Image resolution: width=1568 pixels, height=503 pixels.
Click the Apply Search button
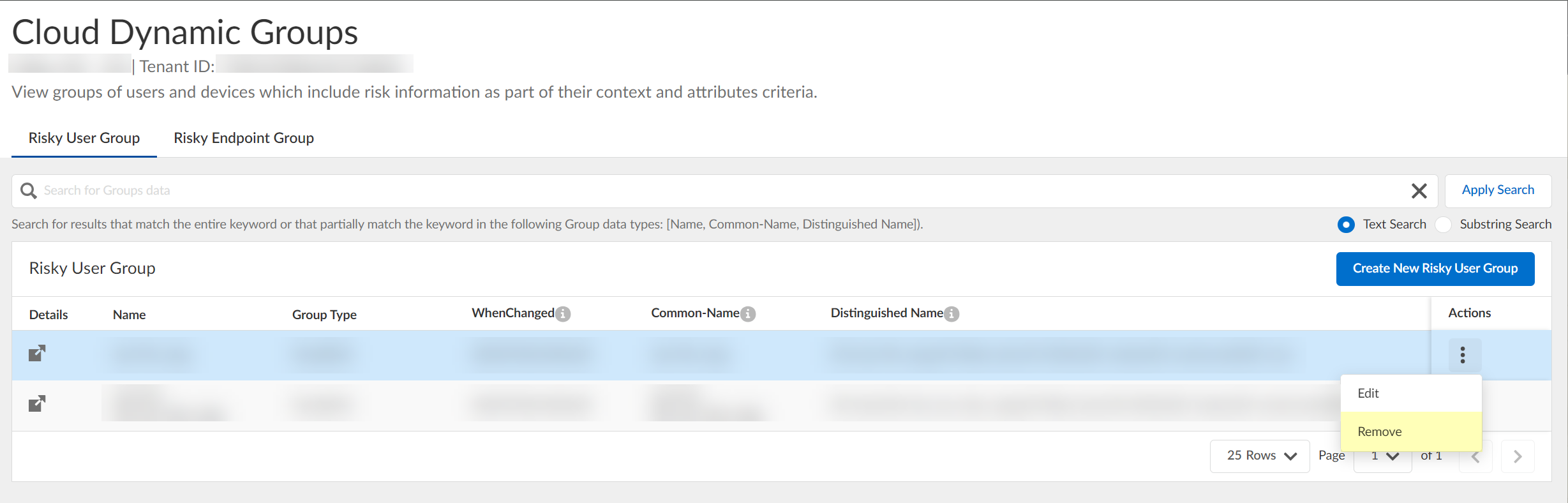click(1498, 190)
